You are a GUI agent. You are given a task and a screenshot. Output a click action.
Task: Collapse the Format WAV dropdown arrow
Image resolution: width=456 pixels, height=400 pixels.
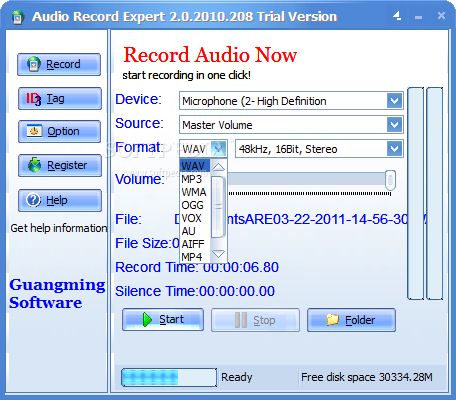219,149
